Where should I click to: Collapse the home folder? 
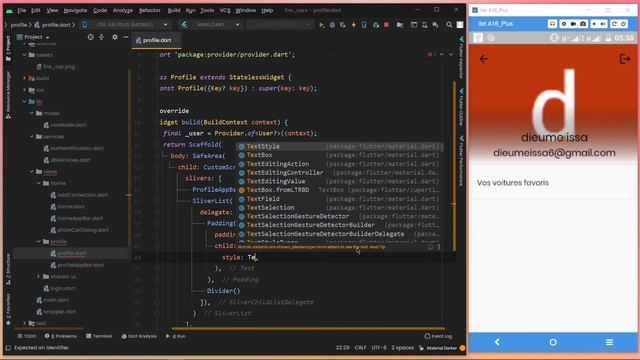tap(39, 183)
